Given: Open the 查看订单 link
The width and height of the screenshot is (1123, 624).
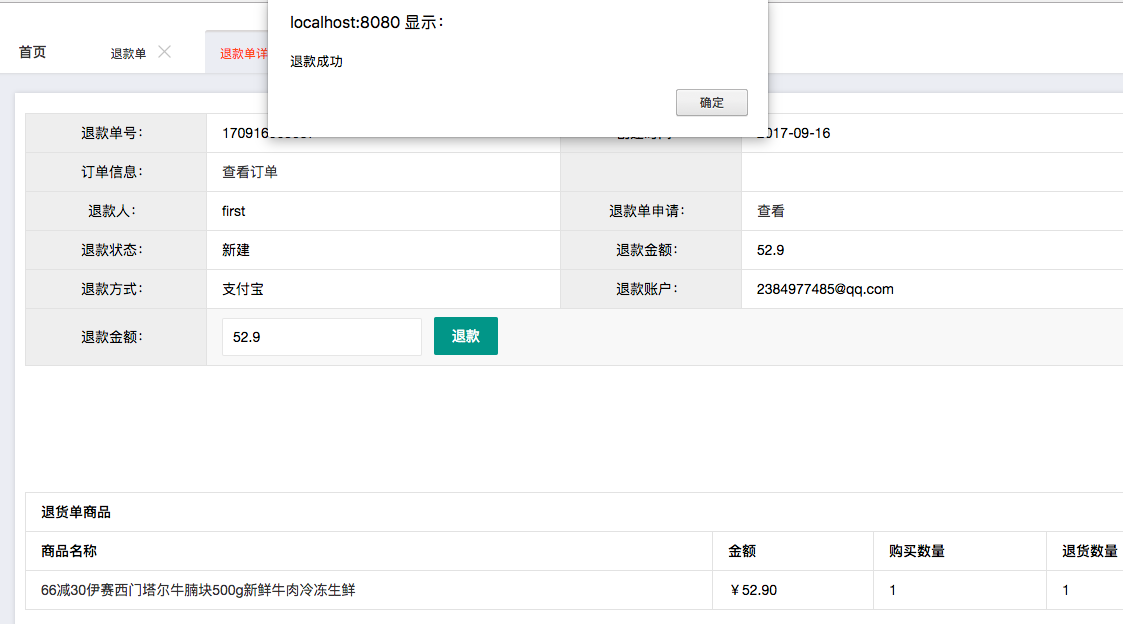Looking at the screenshot, I should 250,172.
